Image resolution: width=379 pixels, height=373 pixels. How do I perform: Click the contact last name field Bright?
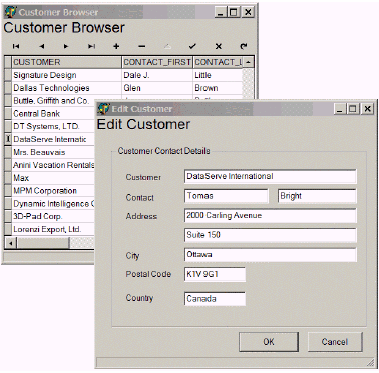[x=317, y=196]
